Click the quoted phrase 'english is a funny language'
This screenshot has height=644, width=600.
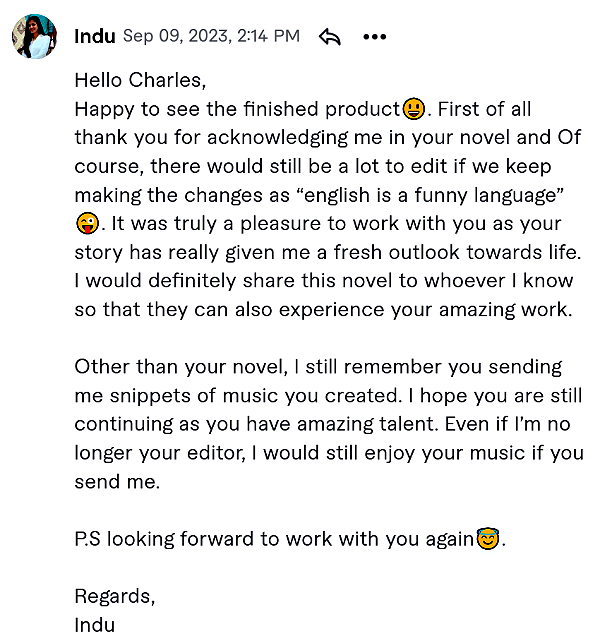[x=430, y=195]
